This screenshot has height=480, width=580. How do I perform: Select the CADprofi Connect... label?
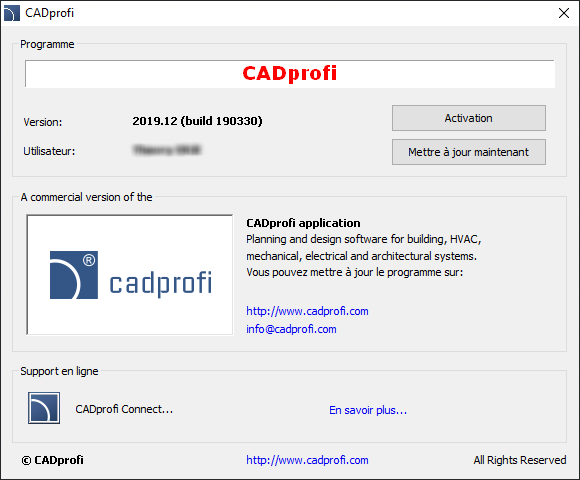click(124, 409)
